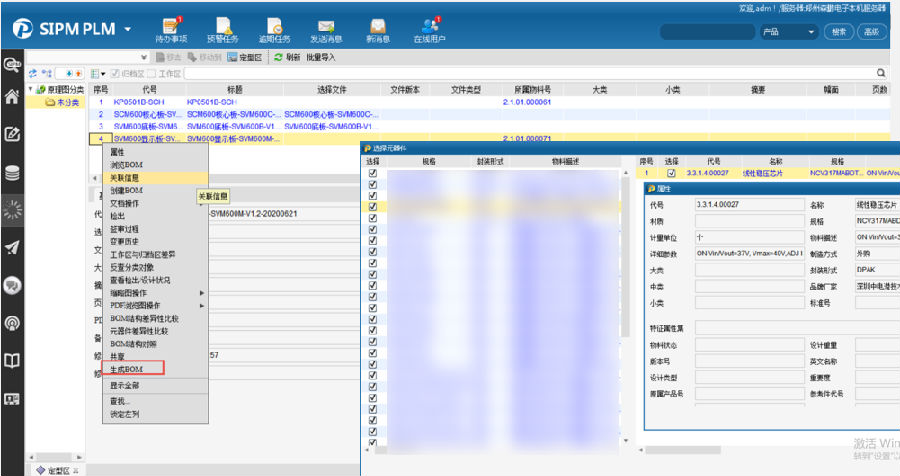Open 发送消息 send message envelope icon
Screen dimensions: 900x476
tap(326, 30)
